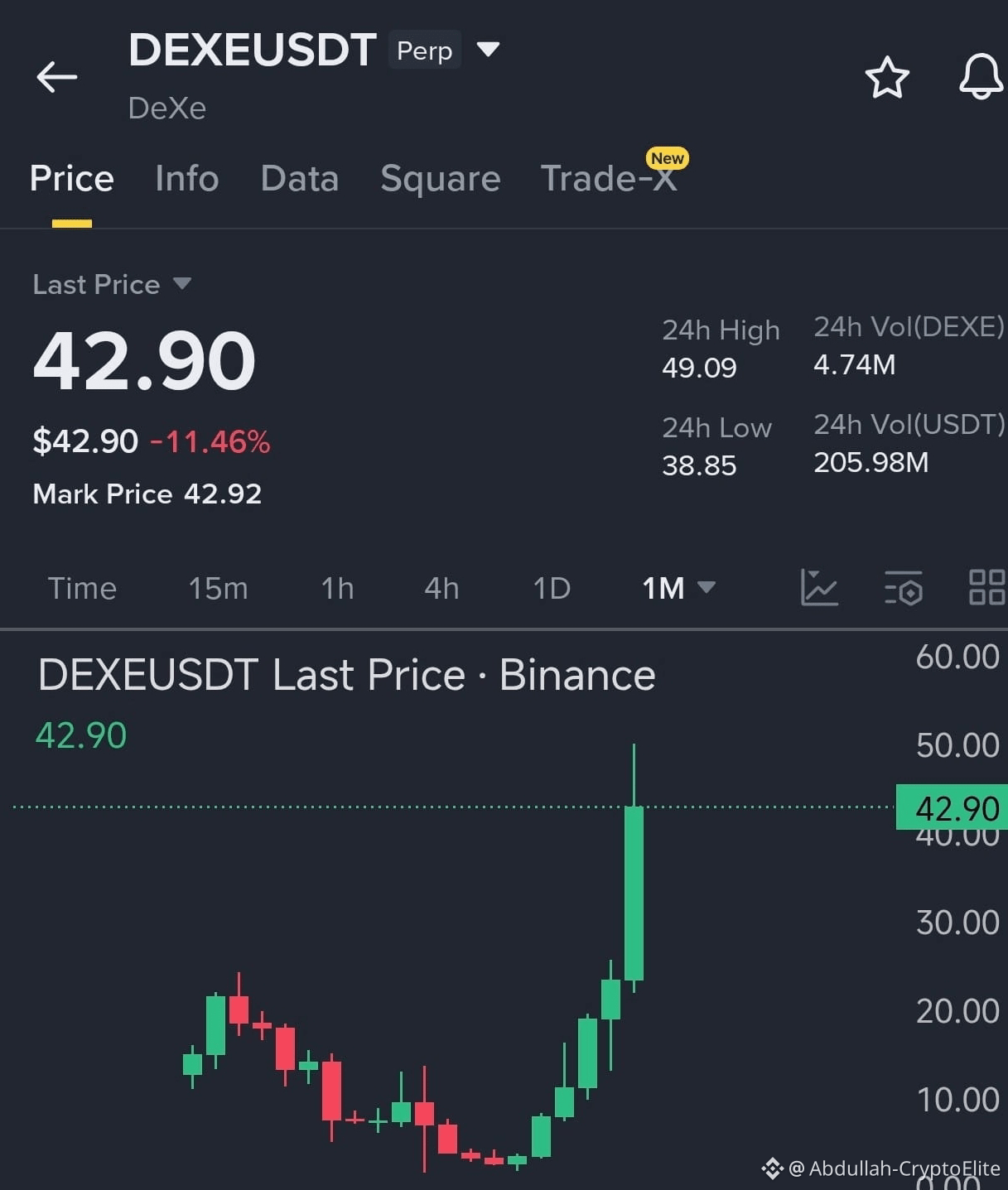
Task: Click the Binance watermark logo
Action: (x=772, y=1168)
